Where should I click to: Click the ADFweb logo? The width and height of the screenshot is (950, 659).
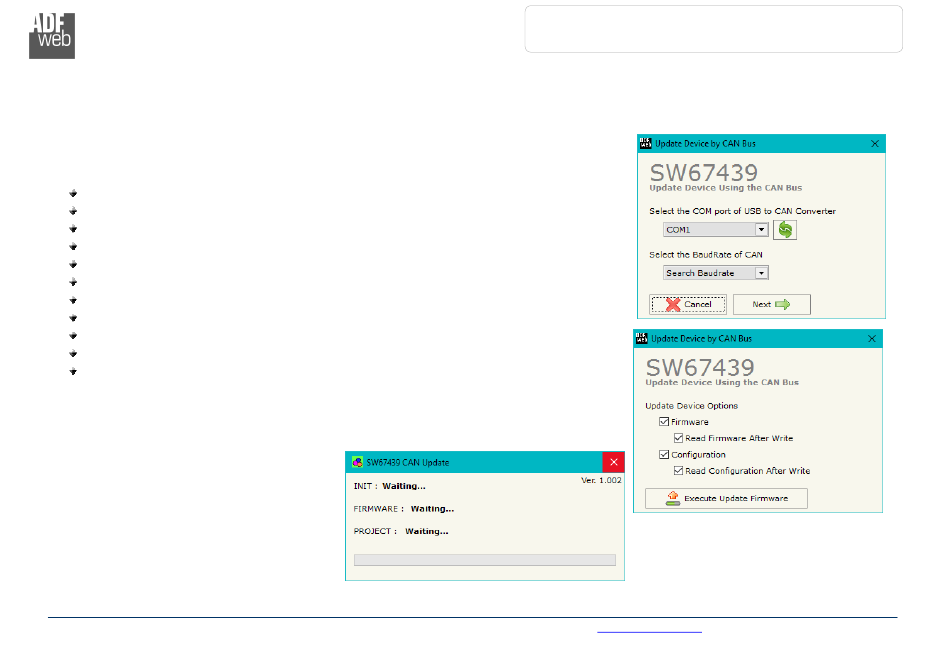52,36
